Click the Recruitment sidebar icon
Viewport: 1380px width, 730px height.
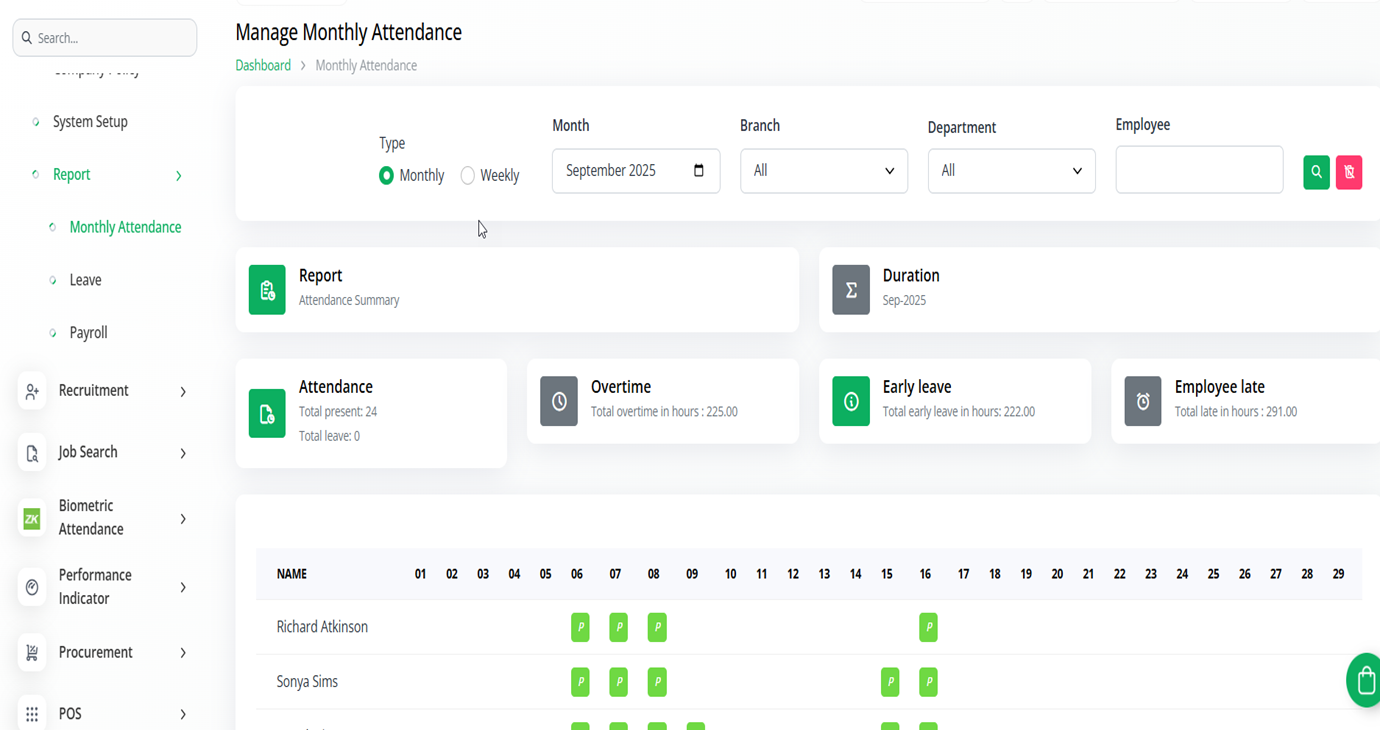coord(32,391)
